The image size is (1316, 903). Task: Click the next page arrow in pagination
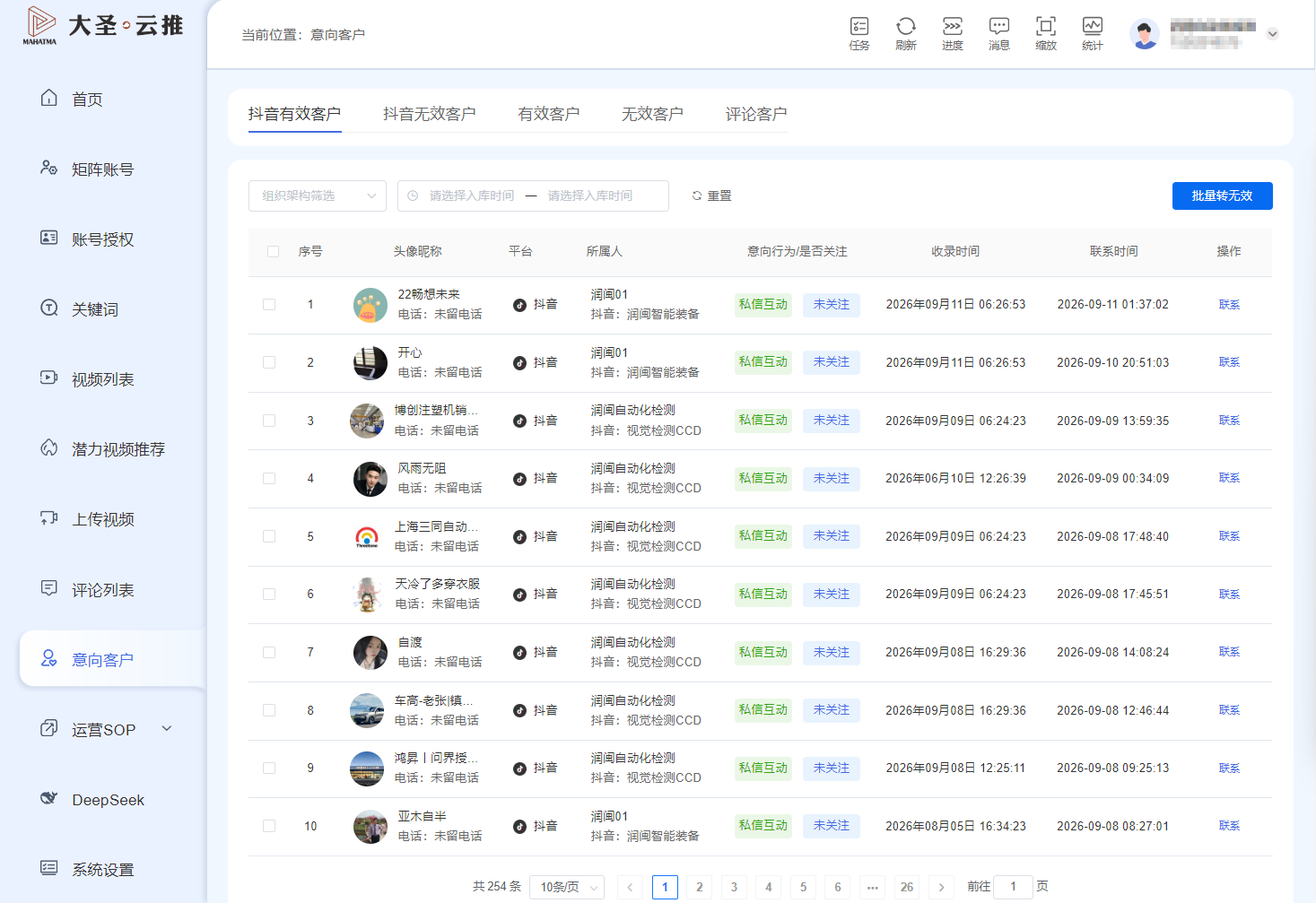[941, 887]
